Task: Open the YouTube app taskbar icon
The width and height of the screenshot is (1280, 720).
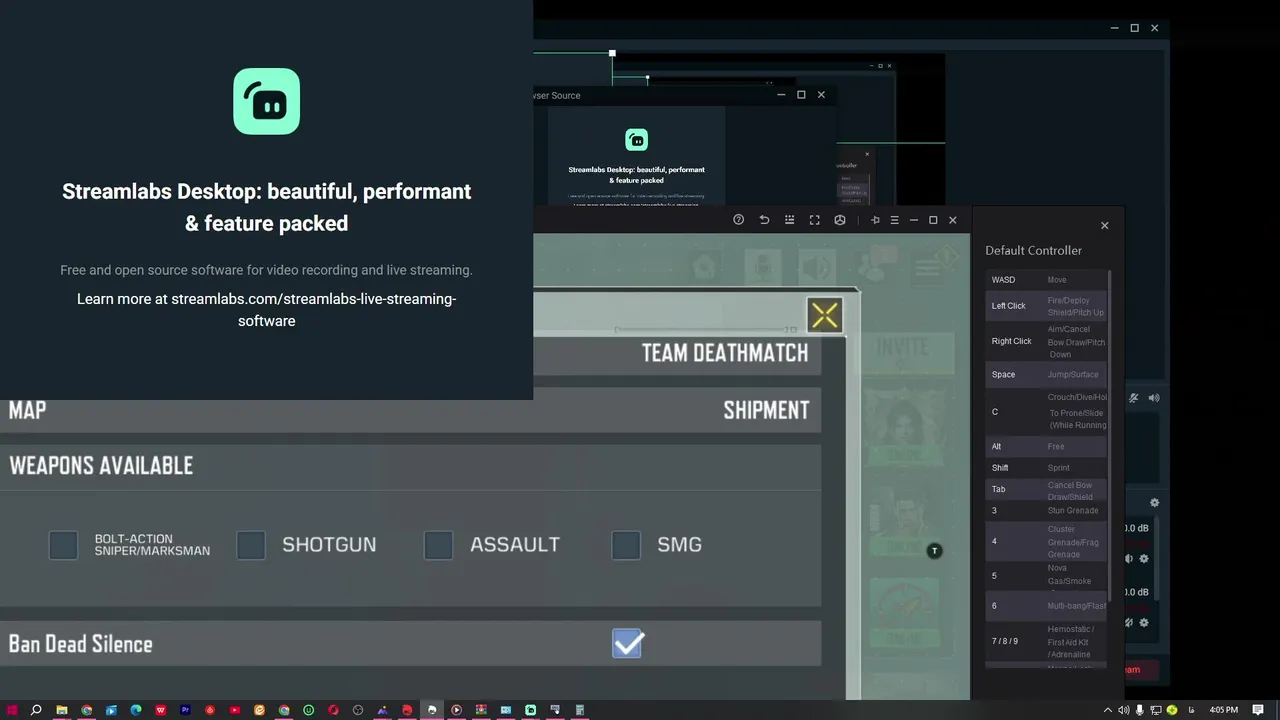Action: click(x=234, y=710)
